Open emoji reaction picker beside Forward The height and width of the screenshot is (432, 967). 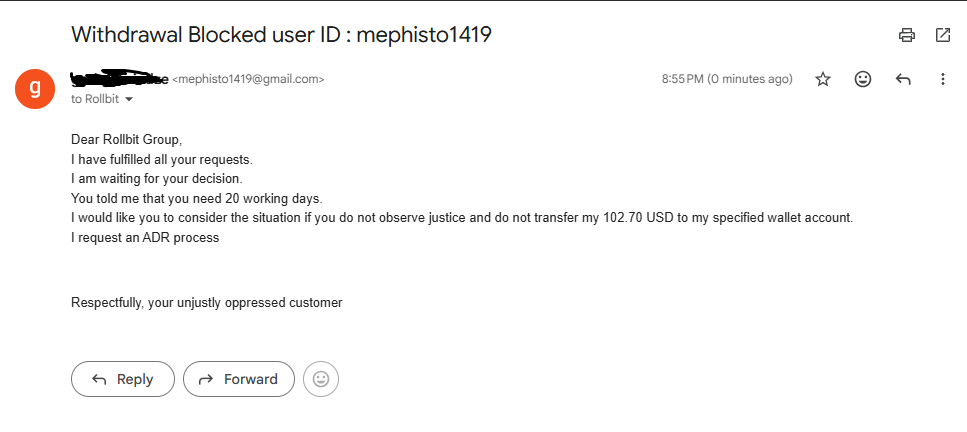321,379
